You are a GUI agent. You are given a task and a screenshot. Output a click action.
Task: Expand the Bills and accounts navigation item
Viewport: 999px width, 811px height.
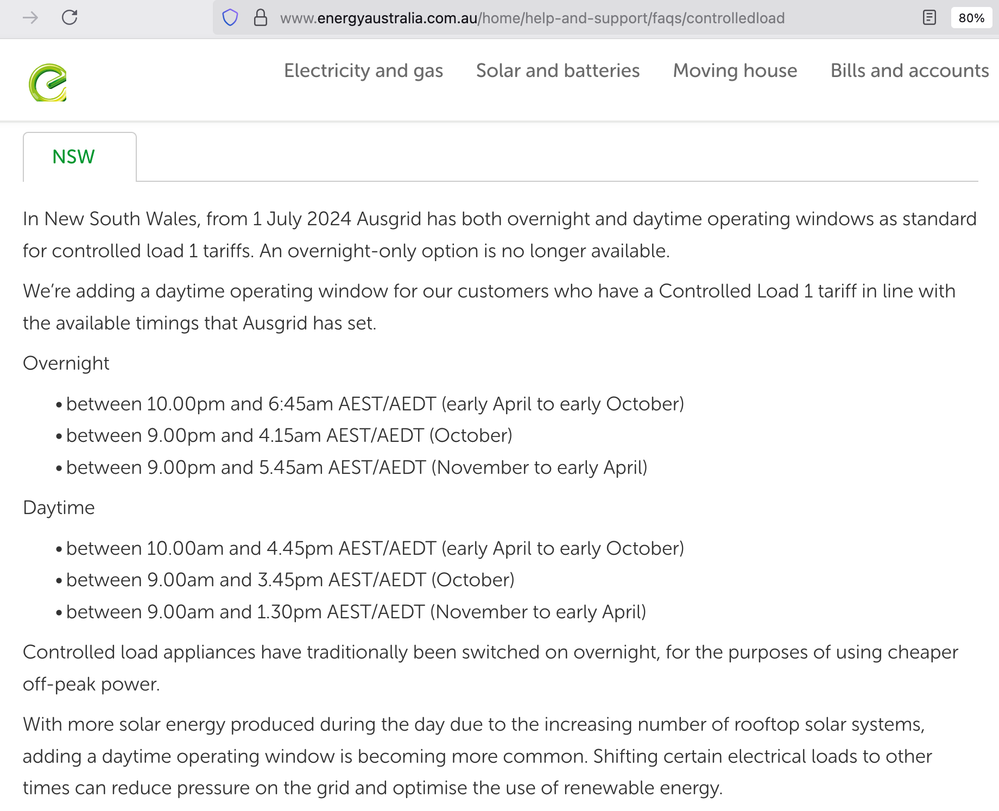click(x=909, y=70)
